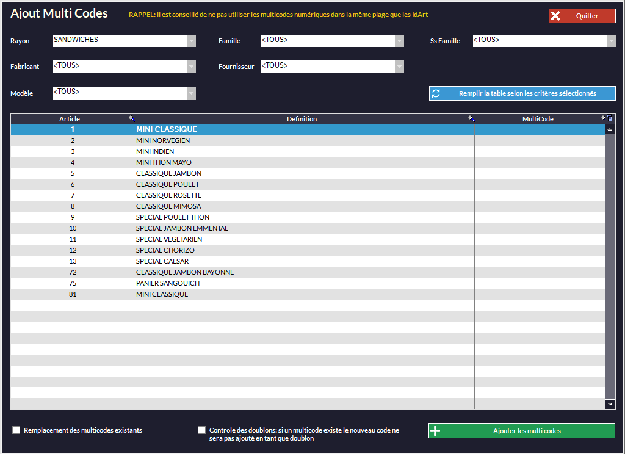
Task: Open the Rayon dropdown showing SANDWICHES
Action: 190,41
